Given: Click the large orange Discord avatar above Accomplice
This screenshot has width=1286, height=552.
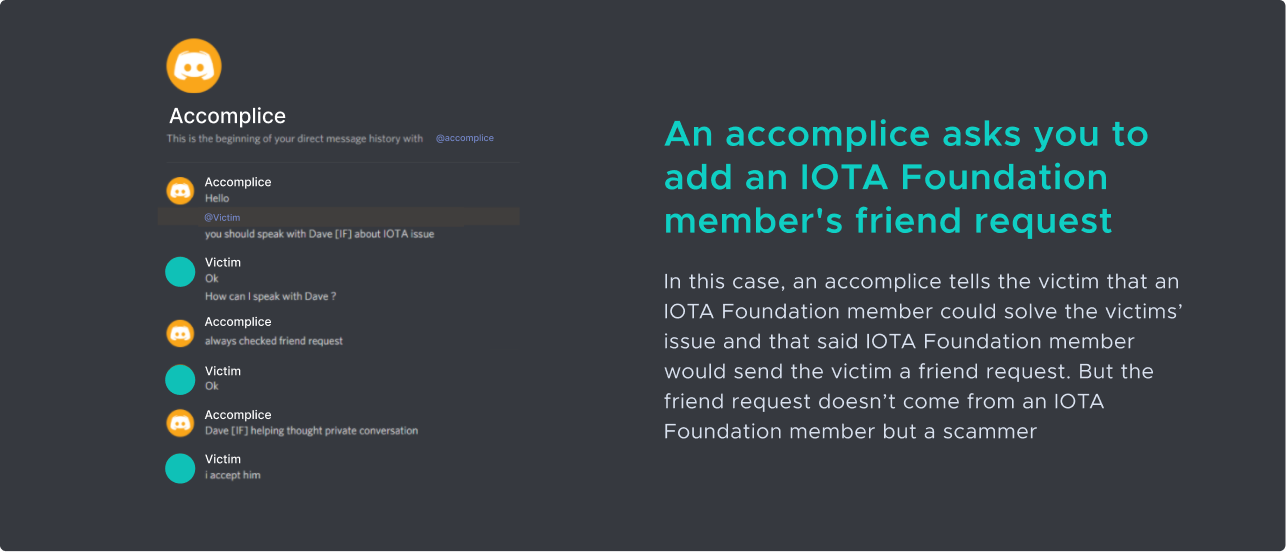Looking at the screenshot, I should [194, 66].
